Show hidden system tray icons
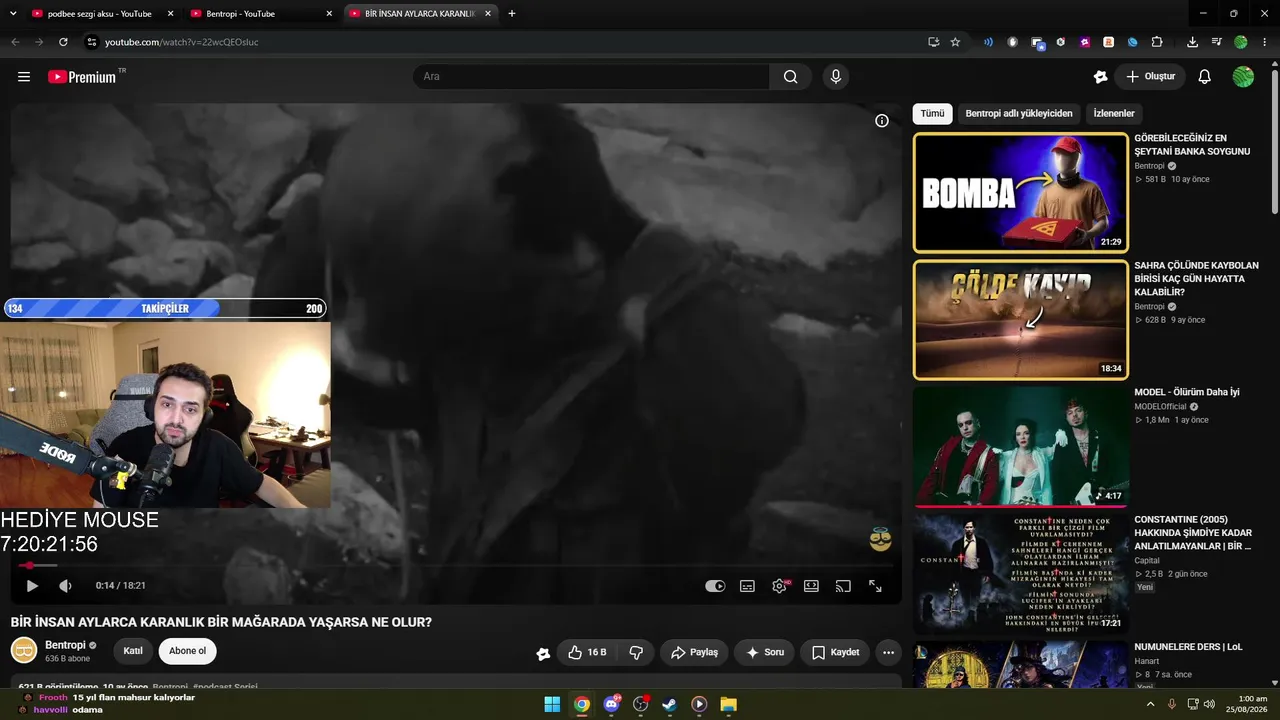Viewport: 1280px width, 720px height. click(1150, 704)
